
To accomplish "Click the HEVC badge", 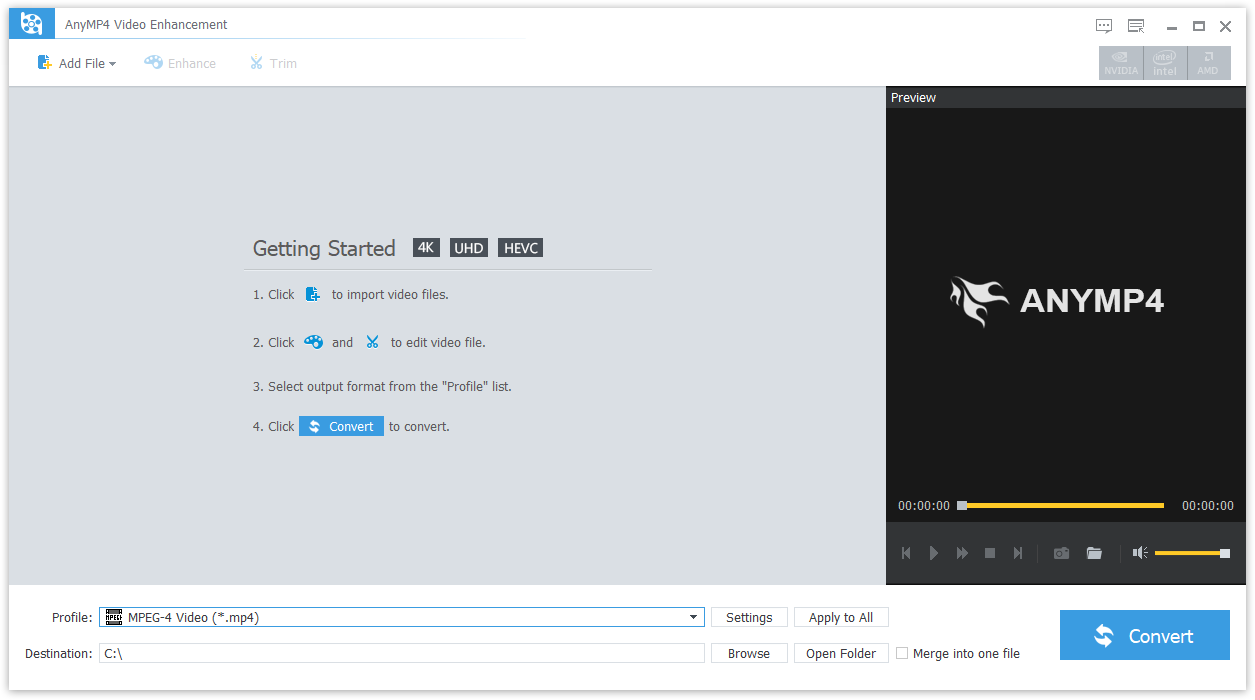I will click(520, 248).
